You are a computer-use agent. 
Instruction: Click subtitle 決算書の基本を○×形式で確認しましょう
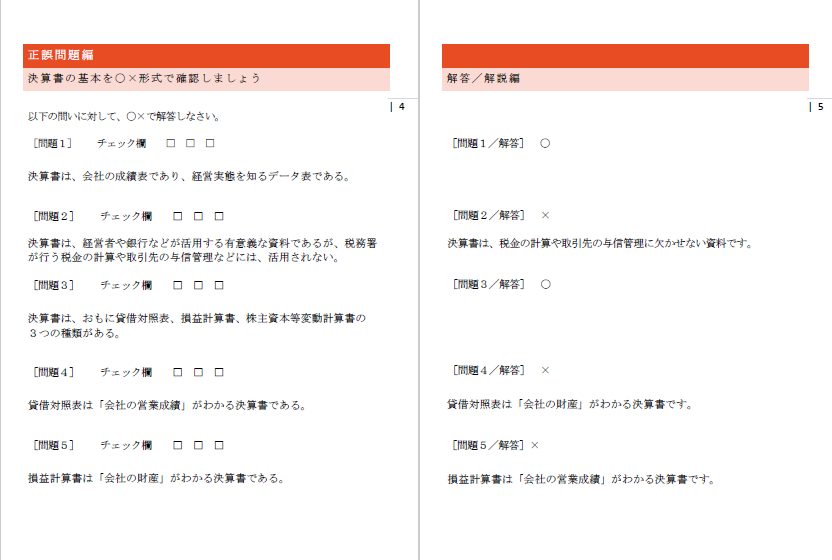click(x=144, y=79)
